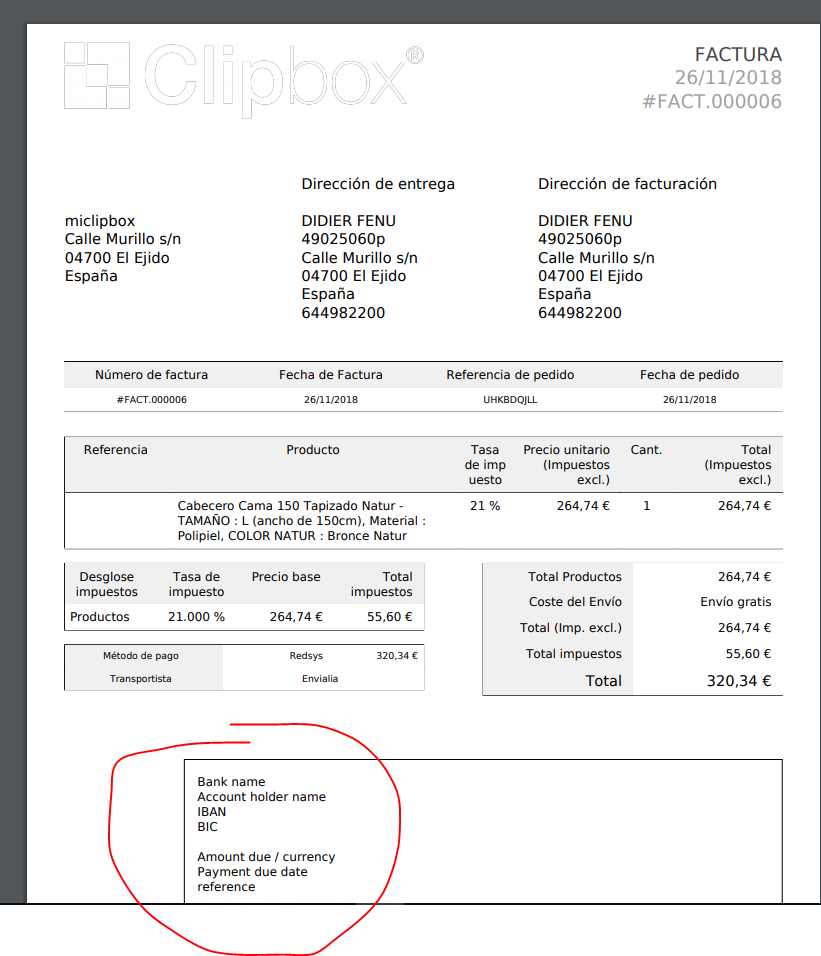
Task: Click the IBAN line in bank box
Action: pos(211,812)
